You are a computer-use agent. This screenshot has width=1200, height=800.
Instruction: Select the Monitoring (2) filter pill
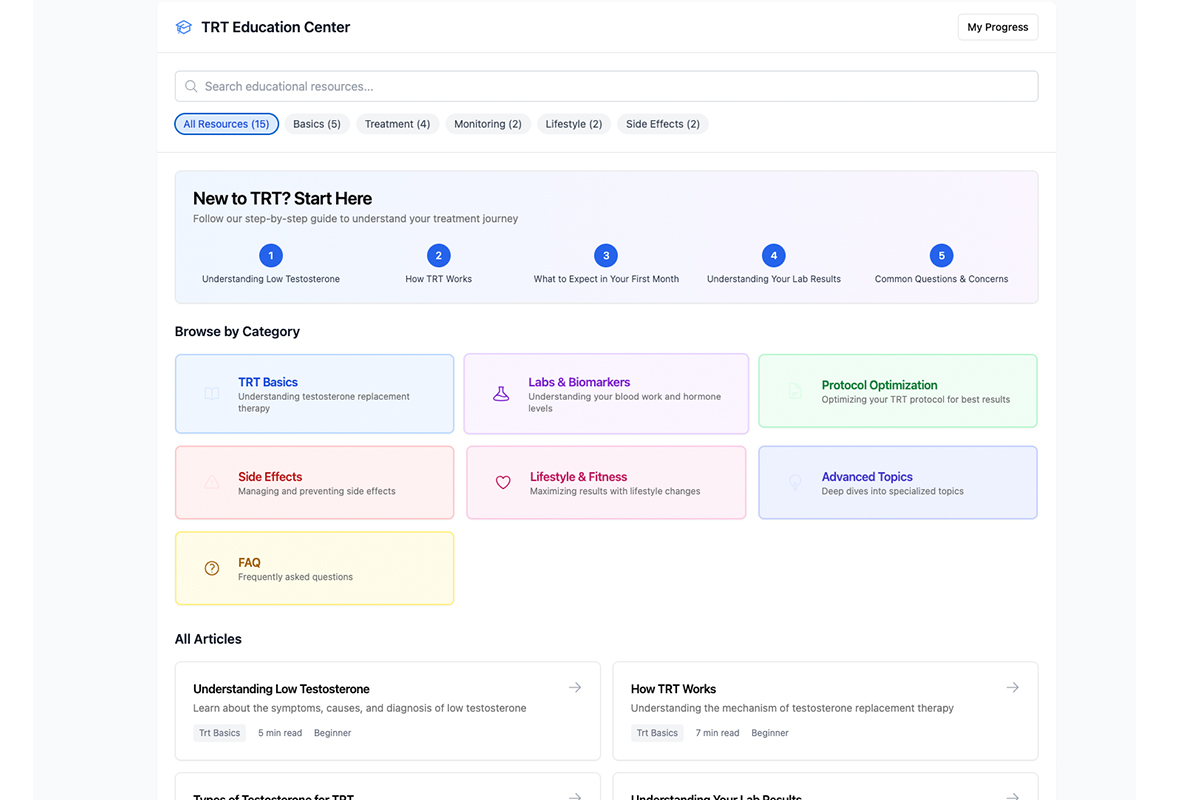tap(488, 123)
